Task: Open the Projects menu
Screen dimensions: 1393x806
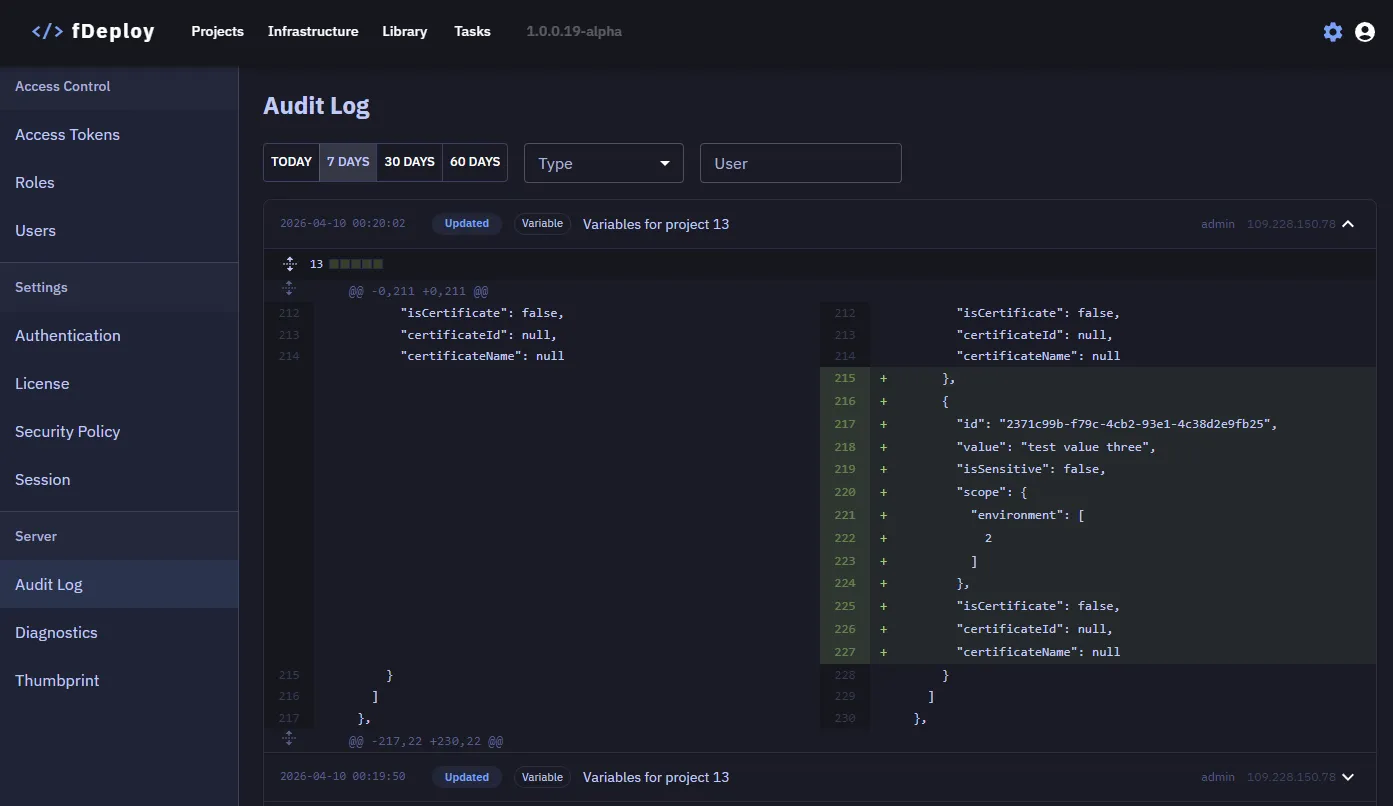Action: pyautogui.click(x=217, y=31)
